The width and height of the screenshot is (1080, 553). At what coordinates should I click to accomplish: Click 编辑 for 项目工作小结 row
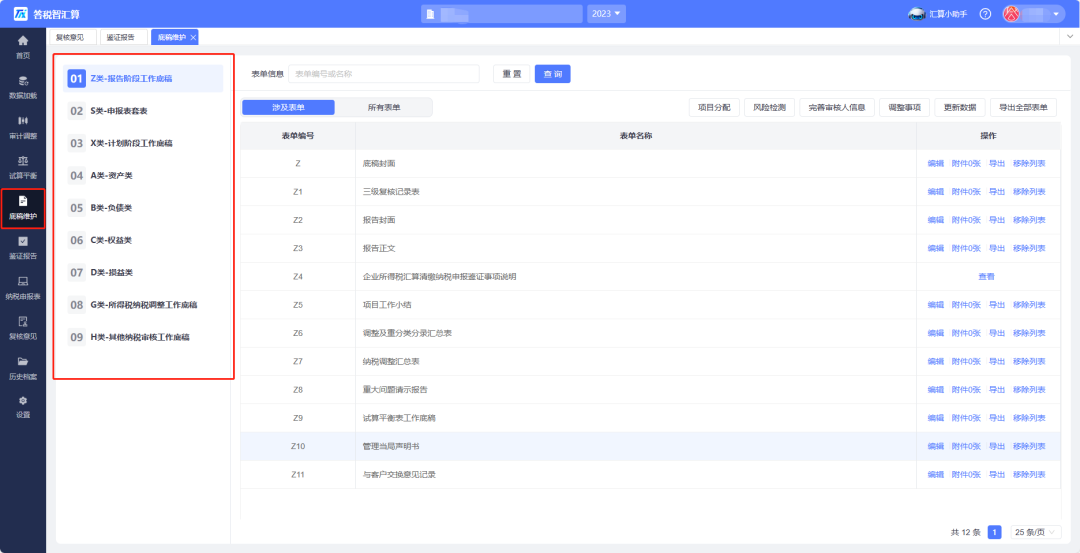point(935,304)
